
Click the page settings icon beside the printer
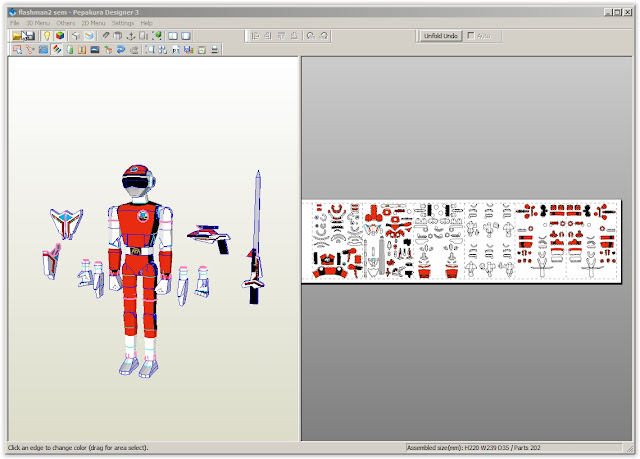tap(202, 50)
